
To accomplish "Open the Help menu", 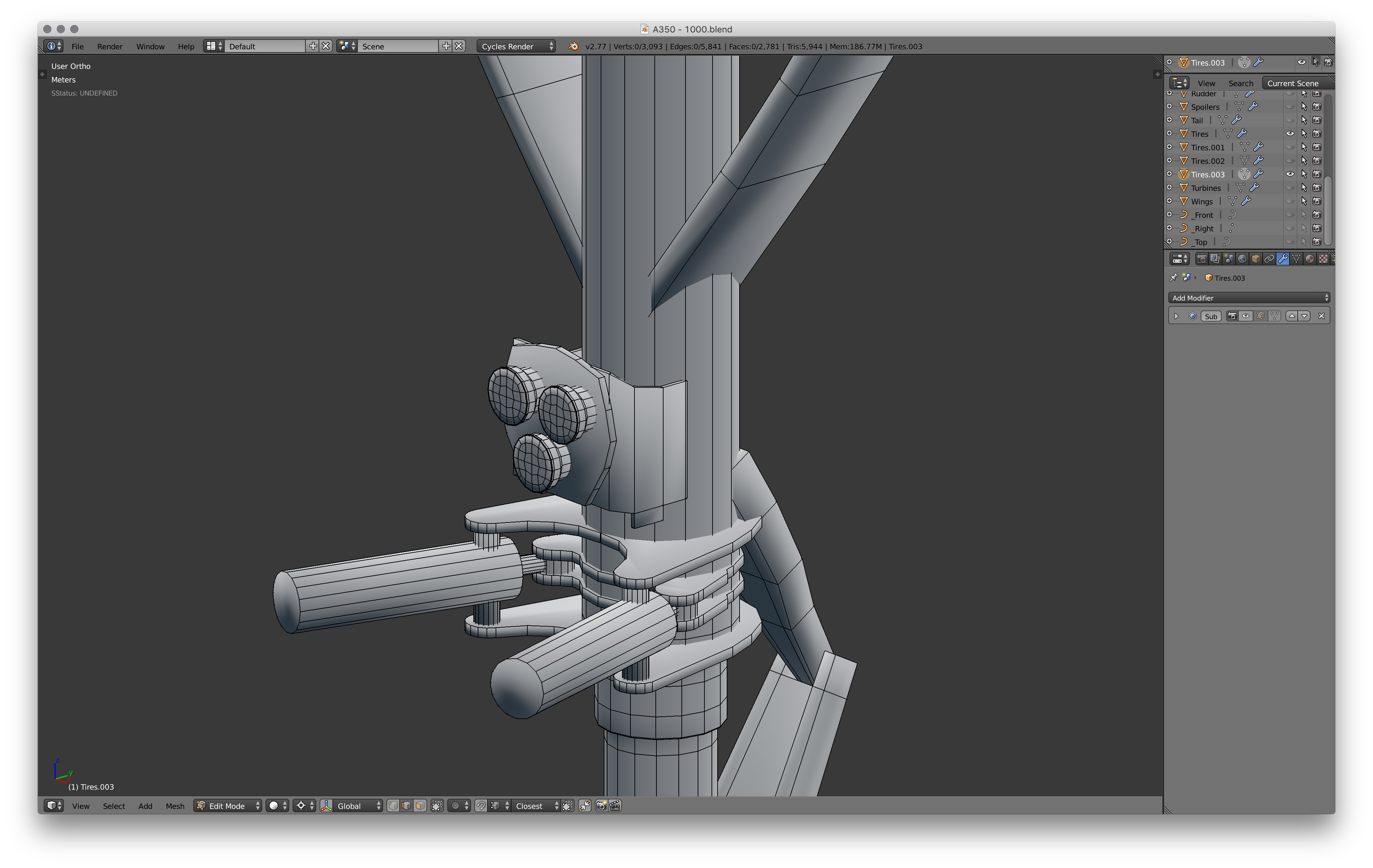I will [186, 46].
